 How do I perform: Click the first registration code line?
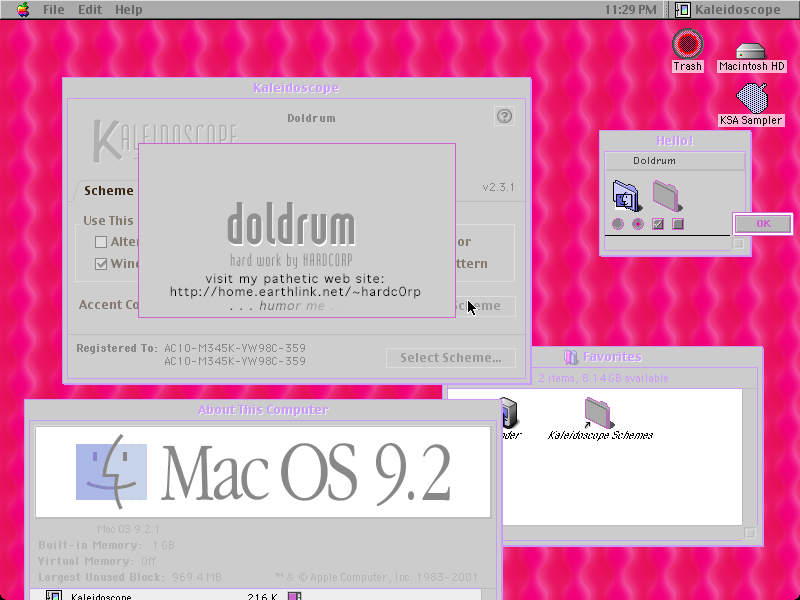pos(235,348)
